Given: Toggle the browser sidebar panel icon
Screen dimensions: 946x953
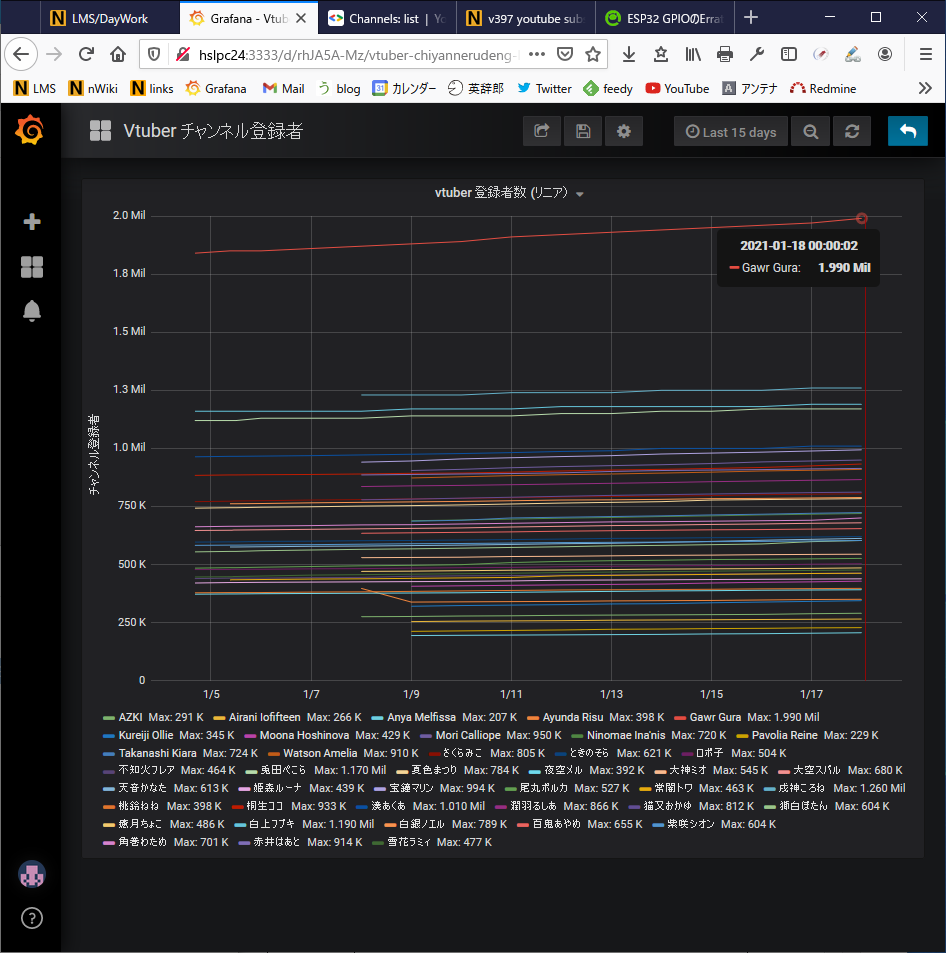Looking at the screenshot, I should click(789, 55).
